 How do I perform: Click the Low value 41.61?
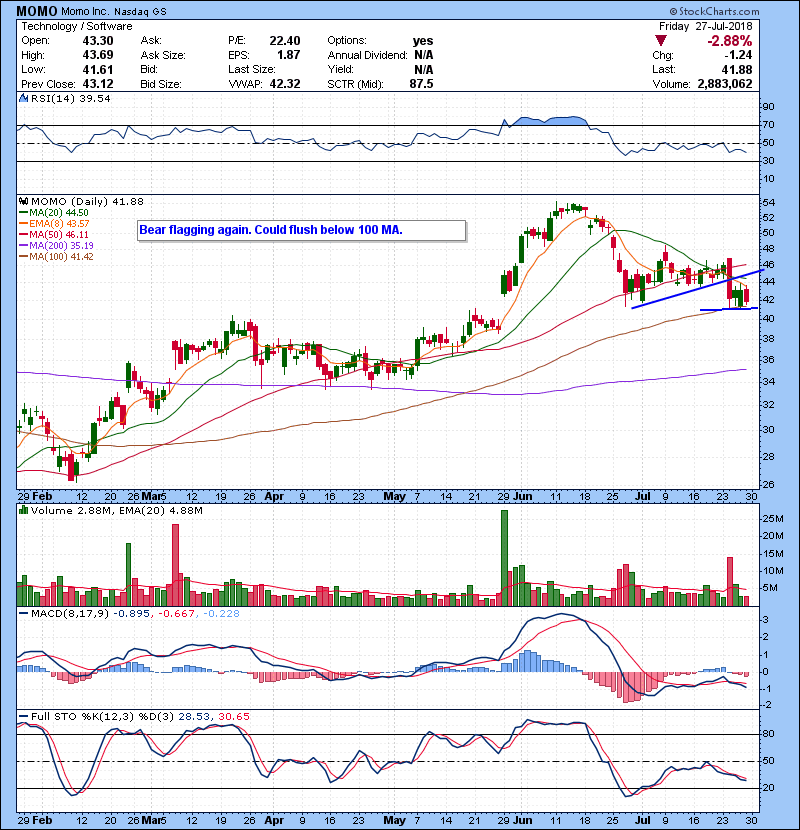[x=98, y=69]
